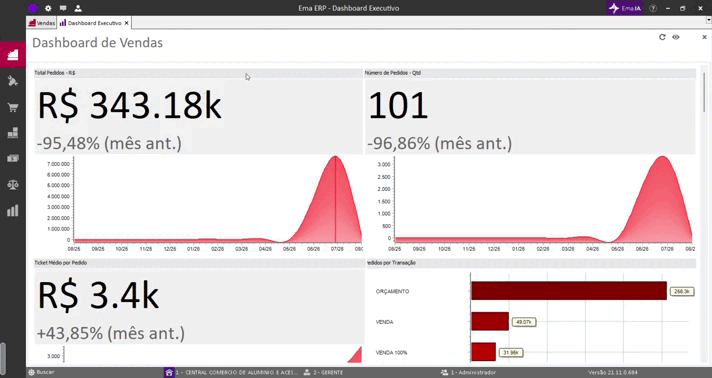Image resolution: width=712 pixels, height=378 pixels.
Task: Click the Buscar search in status bar
Action: click(x=41, y=373)
